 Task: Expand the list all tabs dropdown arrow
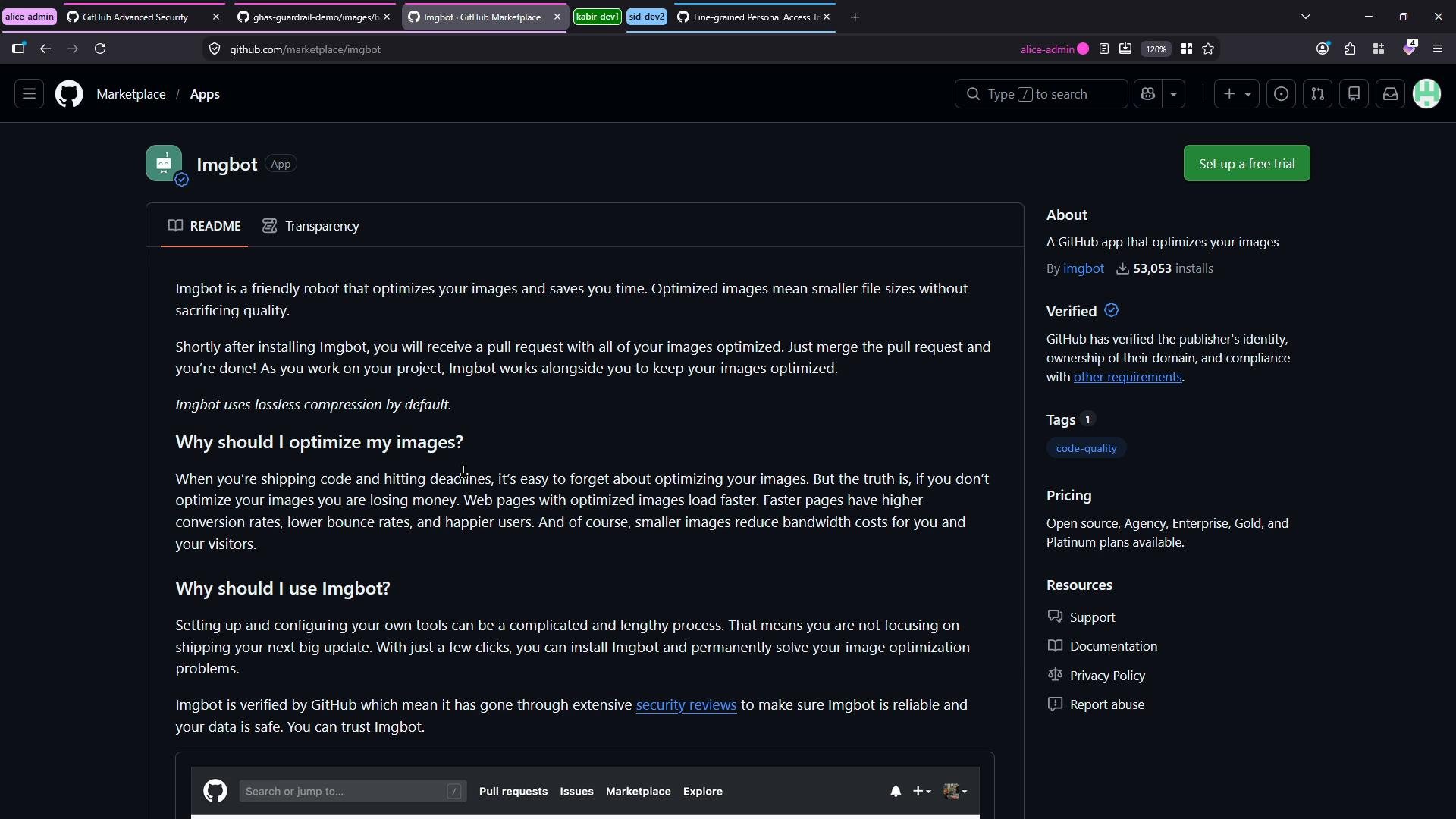1306,17
